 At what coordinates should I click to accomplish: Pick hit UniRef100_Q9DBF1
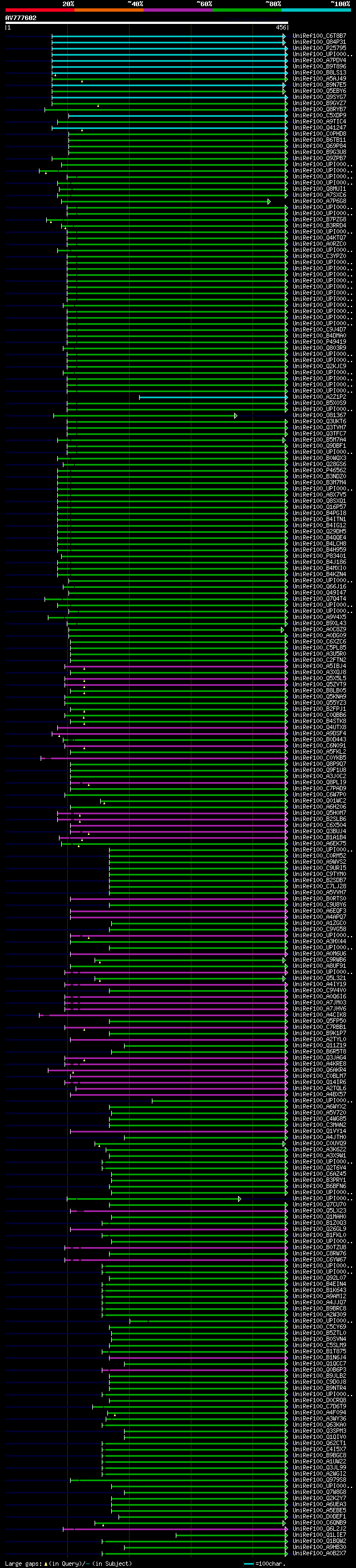pos(319,446)
